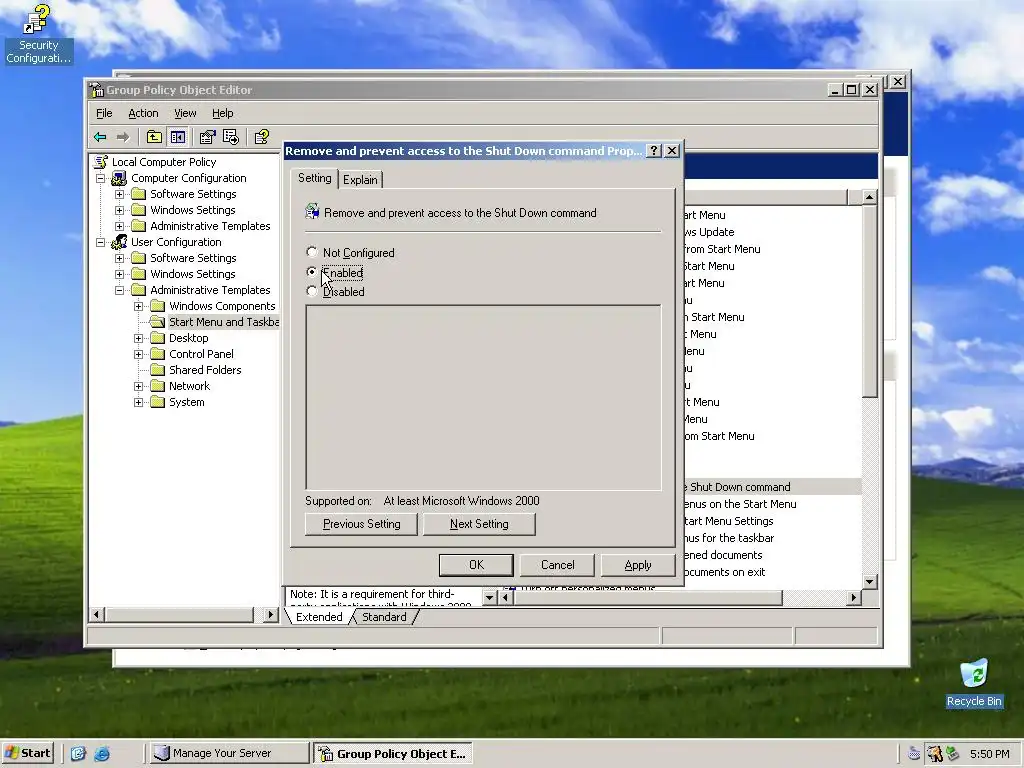Toggle the Show/Hide Console Tree icon
The height and width of the screenshot is (768, 1024).
tap(178, 137)
